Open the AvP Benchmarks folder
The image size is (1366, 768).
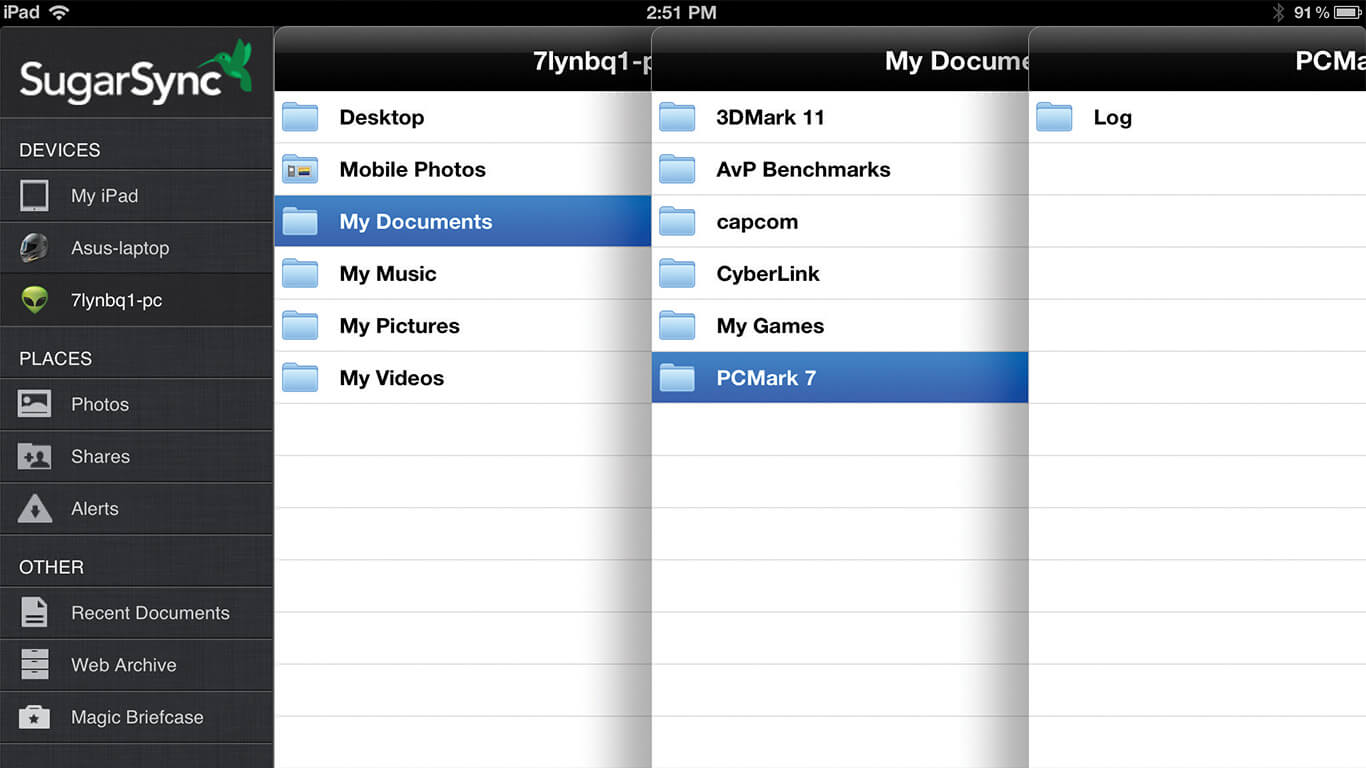[802, 169]
